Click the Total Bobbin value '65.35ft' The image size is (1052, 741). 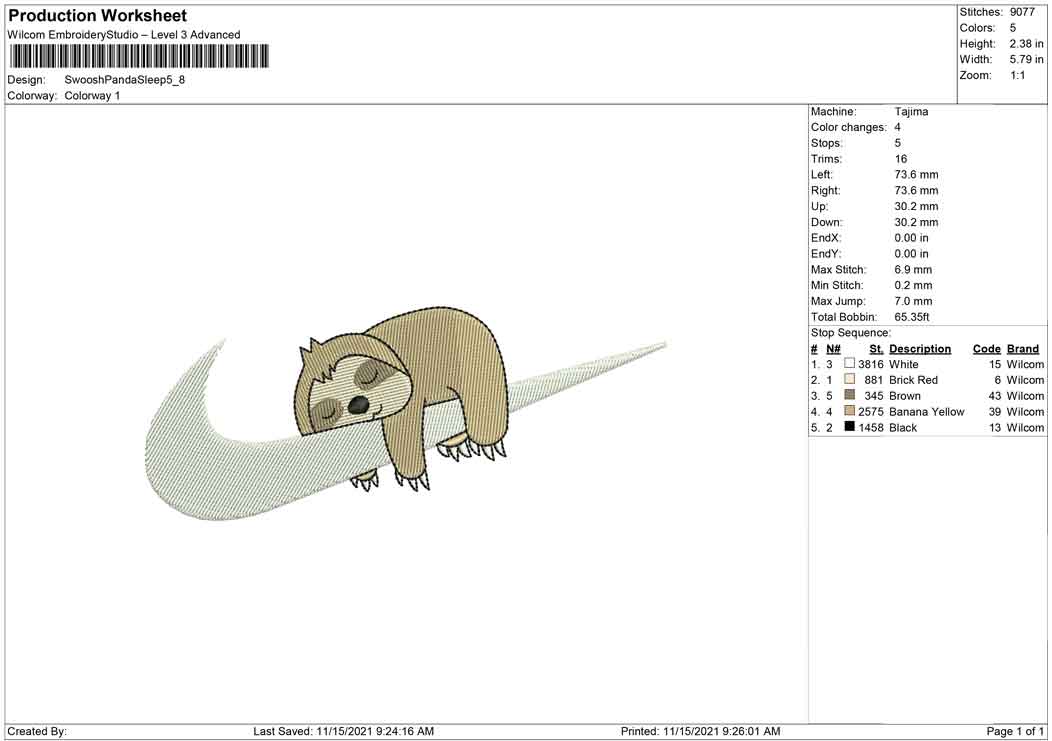point(912,317)
